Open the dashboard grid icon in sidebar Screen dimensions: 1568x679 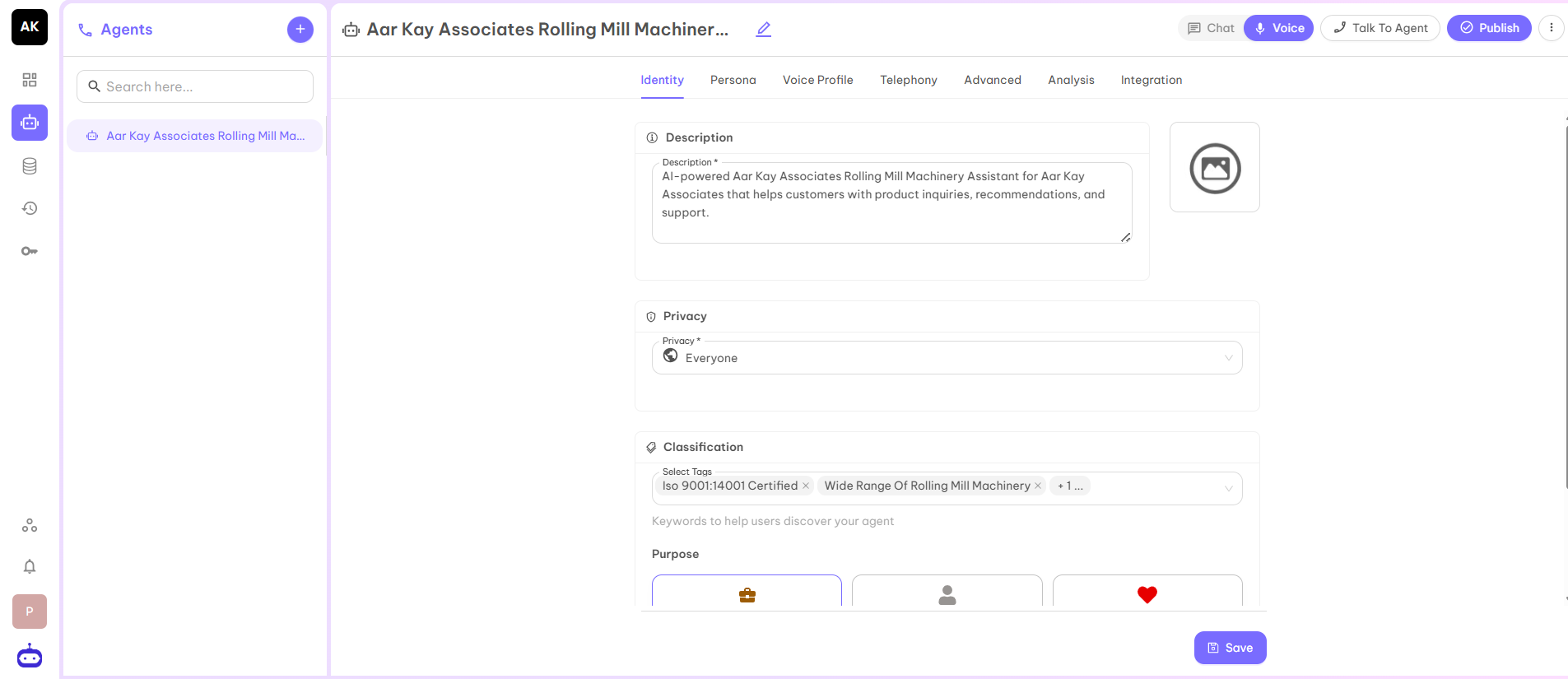coord(30,80)
